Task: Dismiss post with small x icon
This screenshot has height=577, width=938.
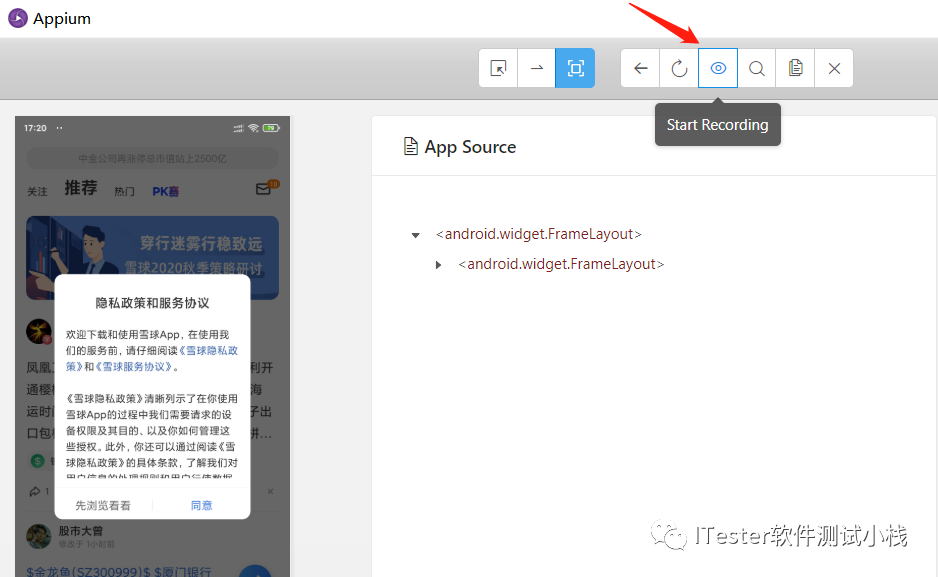Action: [270, 491]
